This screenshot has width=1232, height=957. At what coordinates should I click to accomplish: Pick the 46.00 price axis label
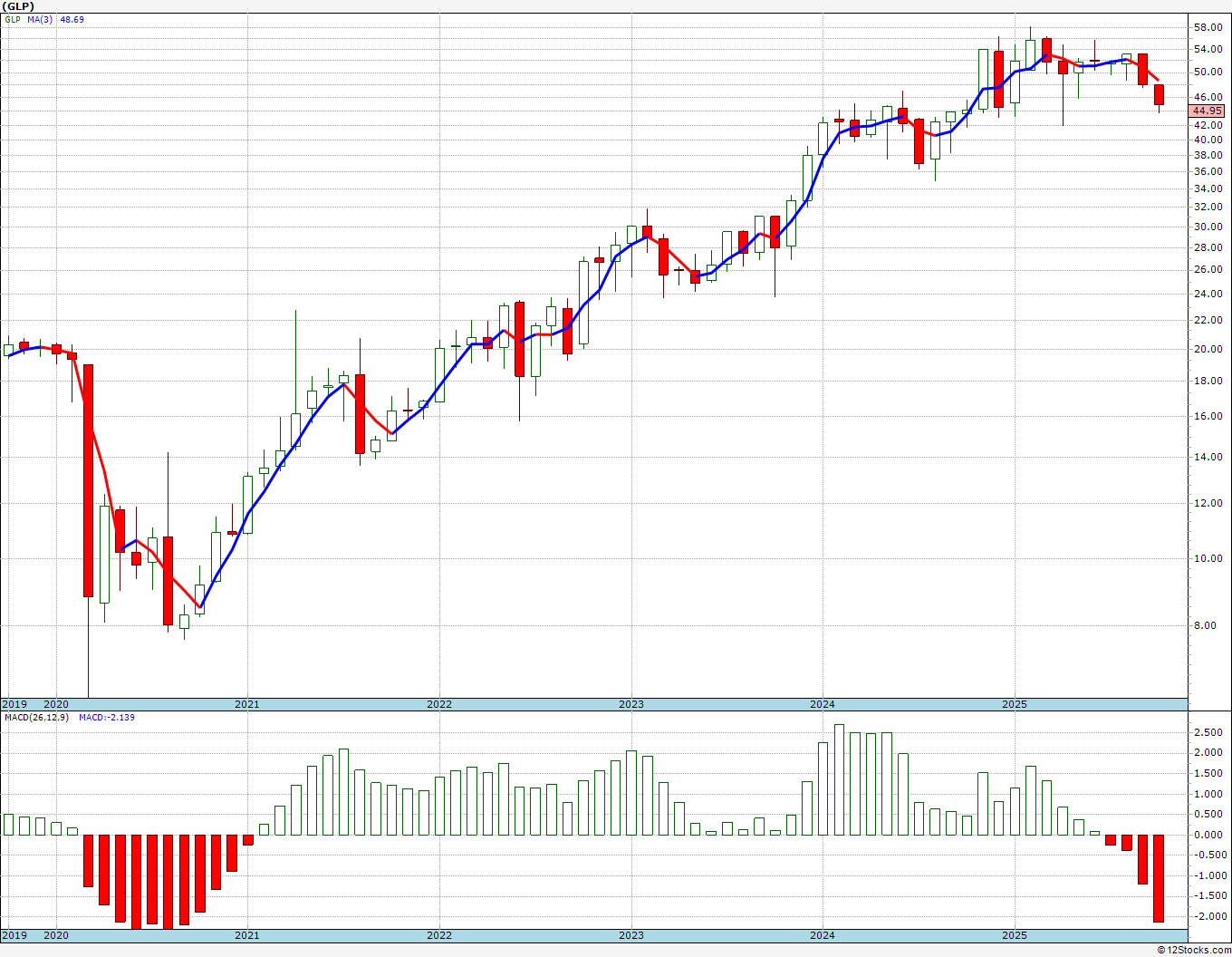tap(1208, 97)
